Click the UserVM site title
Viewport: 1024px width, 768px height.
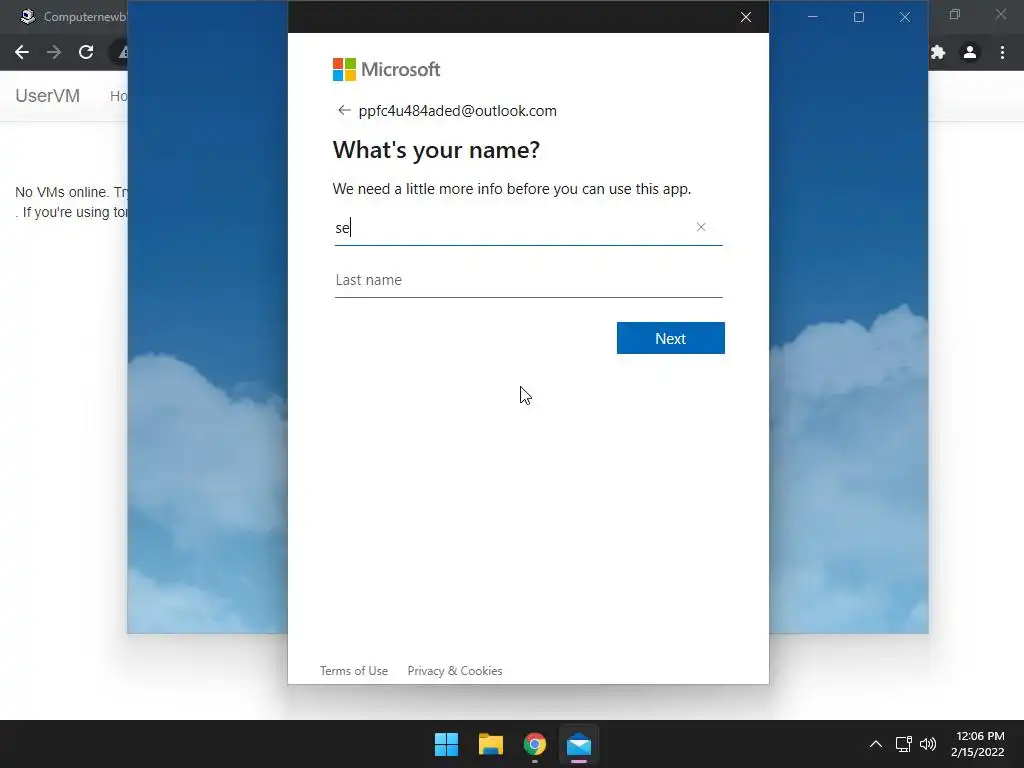pos(48,96)
